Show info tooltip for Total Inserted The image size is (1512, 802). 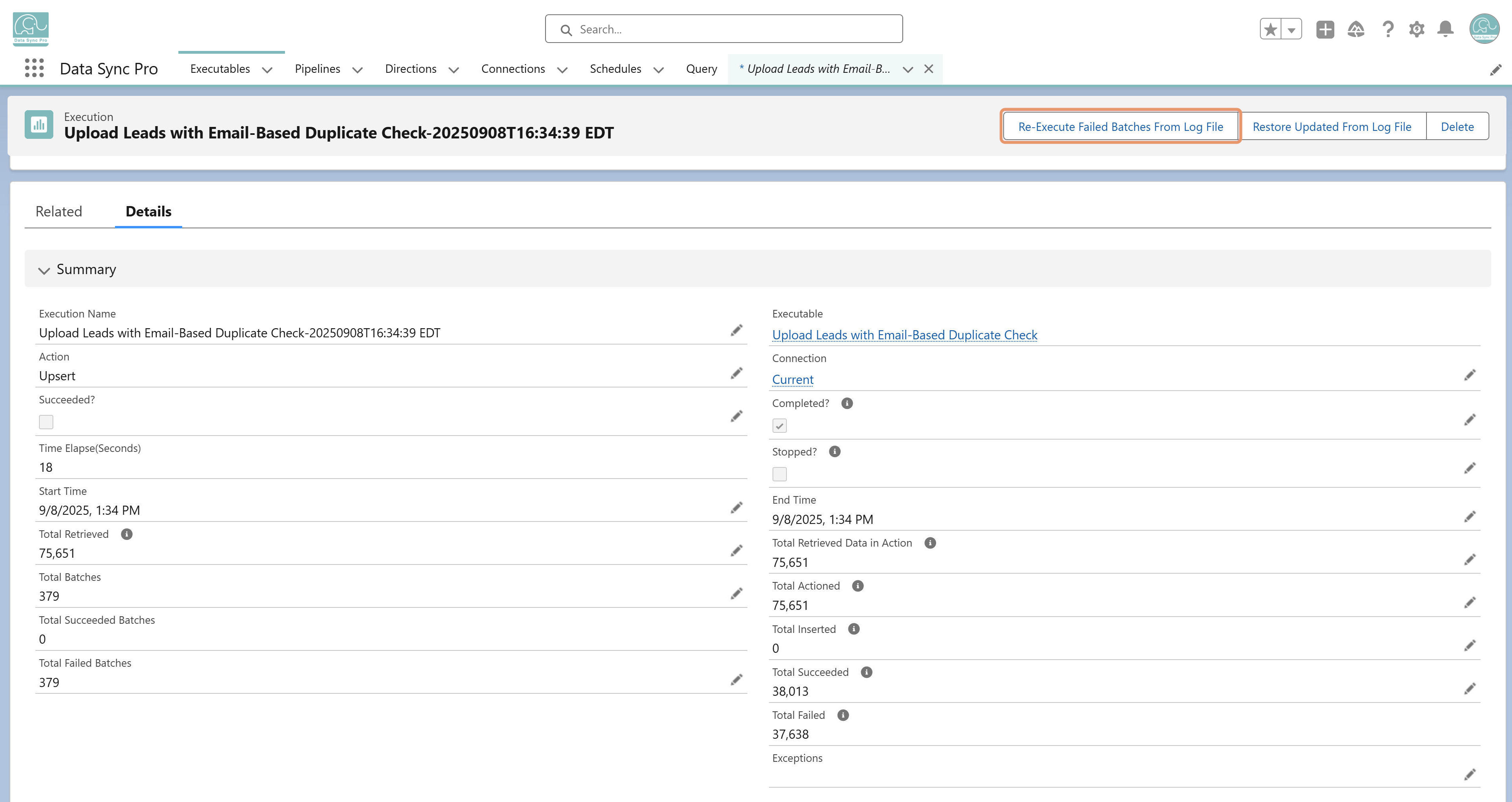pos(854,629)
